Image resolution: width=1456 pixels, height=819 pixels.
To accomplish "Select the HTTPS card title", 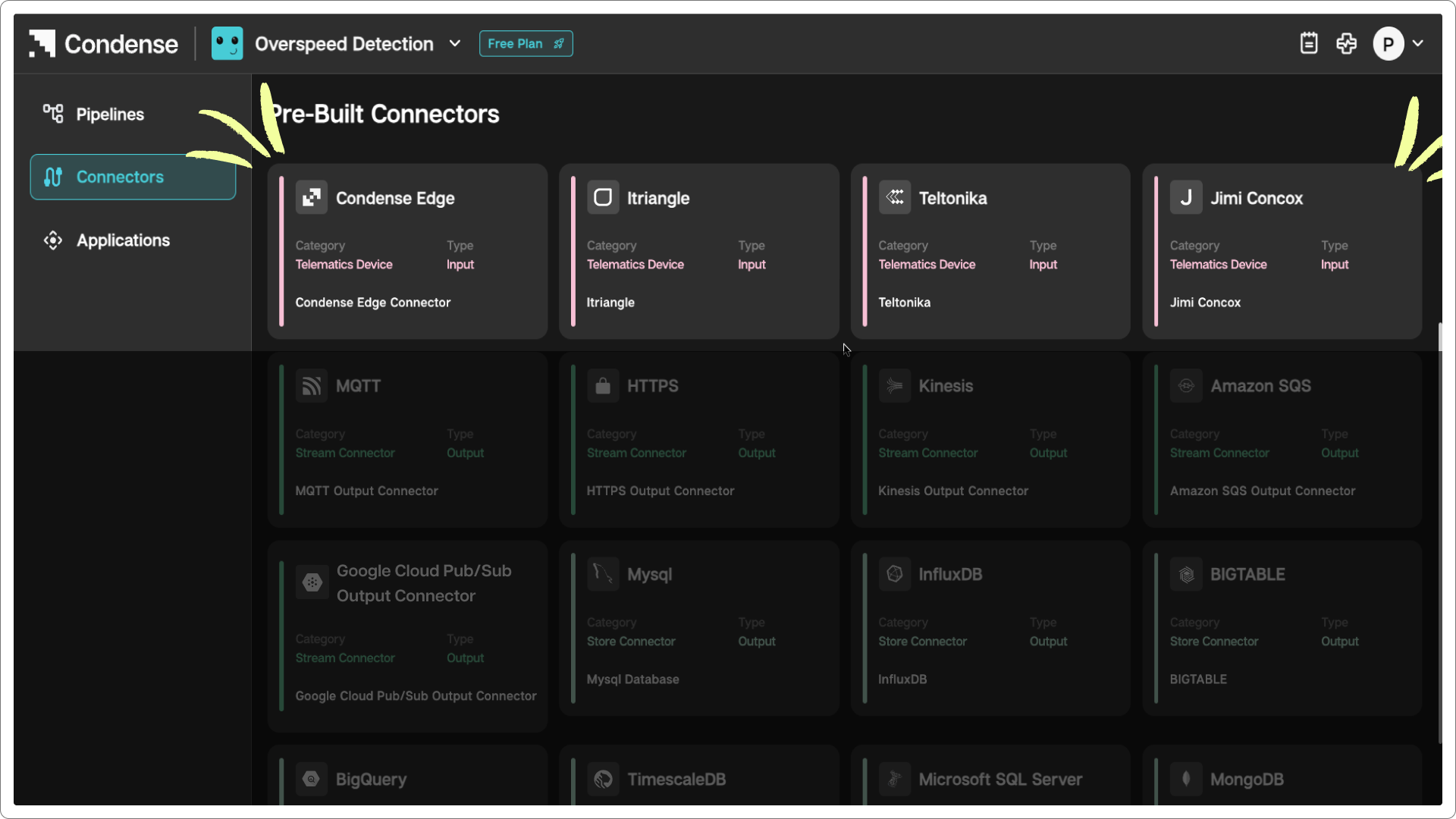I will [x=653, y=386].
